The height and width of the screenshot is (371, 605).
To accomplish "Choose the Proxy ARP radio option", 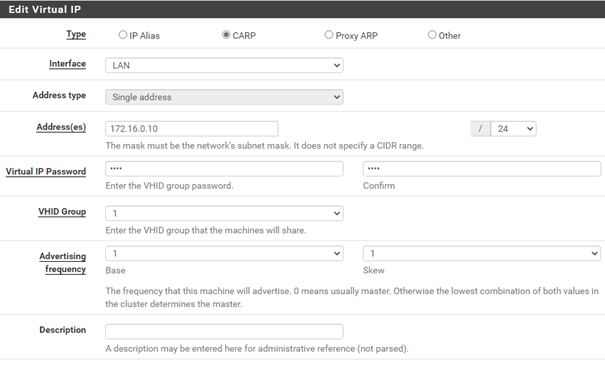I will [x=329, y=35].
